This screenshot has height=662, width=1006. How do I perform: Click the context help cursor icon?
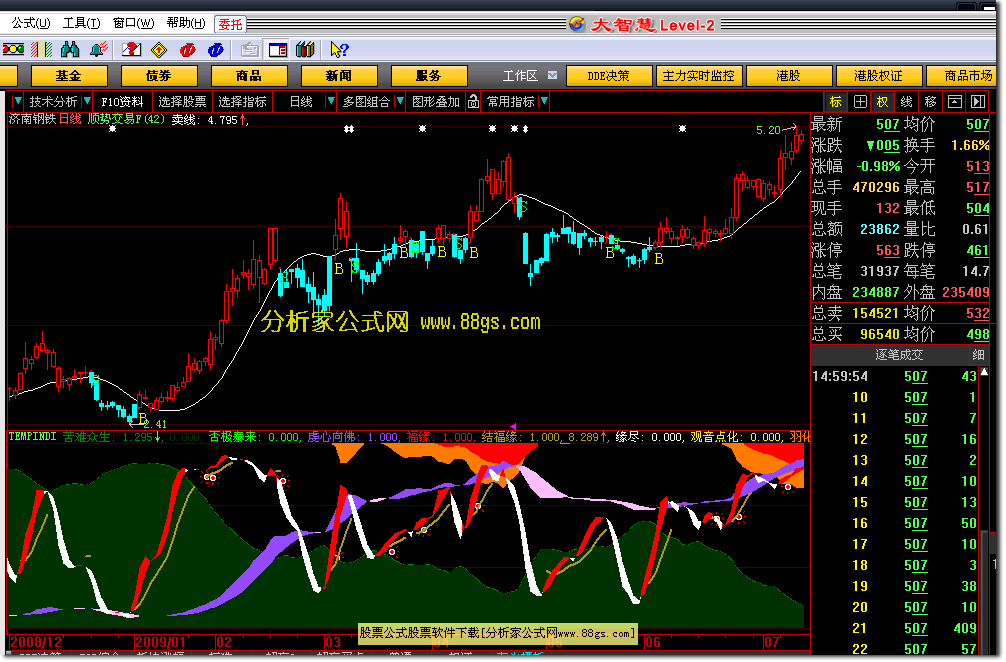(x=339, y=49)
